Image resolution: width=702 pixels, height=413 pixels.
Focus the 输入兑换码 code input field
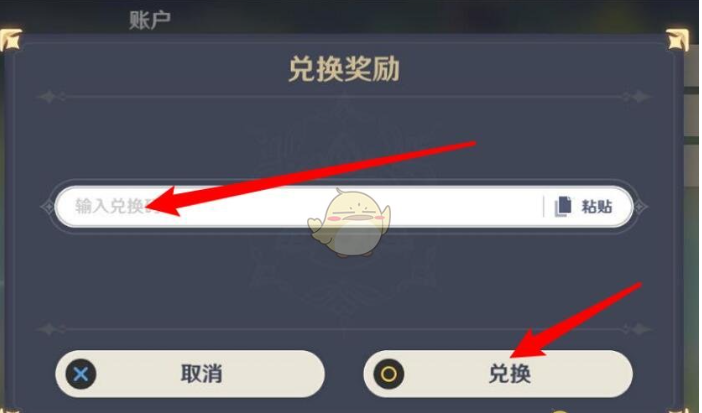pyautogui.click(x=299, y=206)
